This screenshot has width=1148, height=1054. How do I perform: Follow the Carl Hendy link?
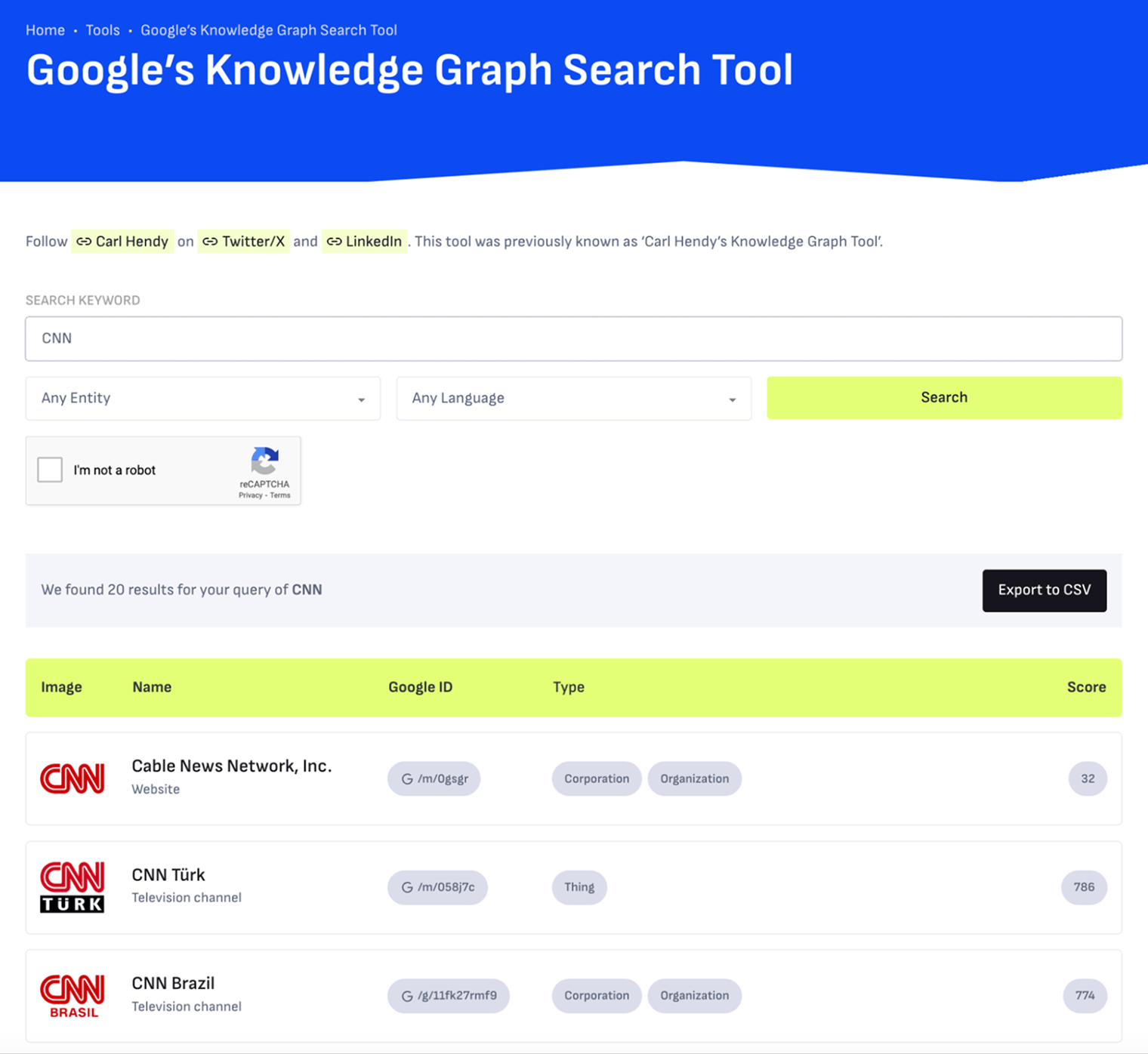(123, 242)
